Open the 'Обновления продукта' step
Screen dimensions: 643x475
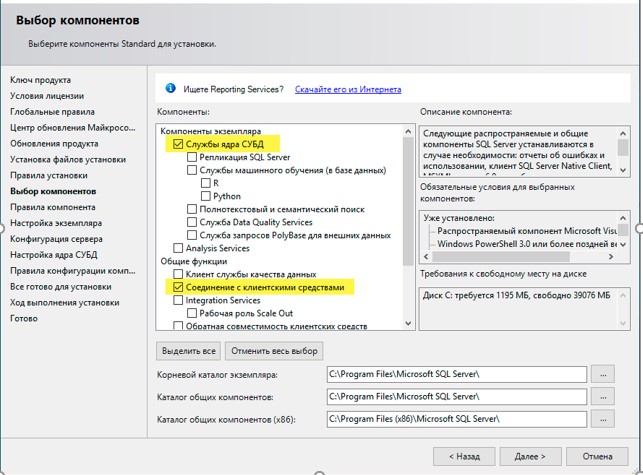coord(54,144)
